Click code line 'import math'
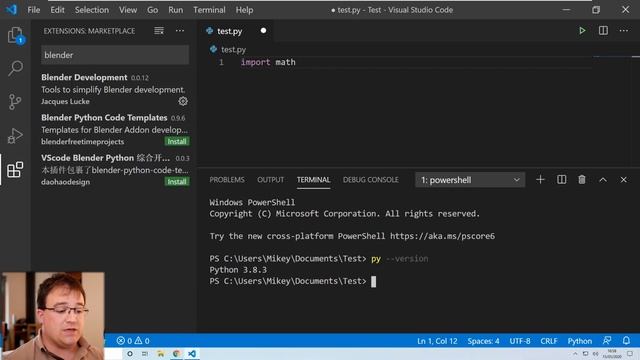Viewport: 640px width, 360px height. (268, 62)
